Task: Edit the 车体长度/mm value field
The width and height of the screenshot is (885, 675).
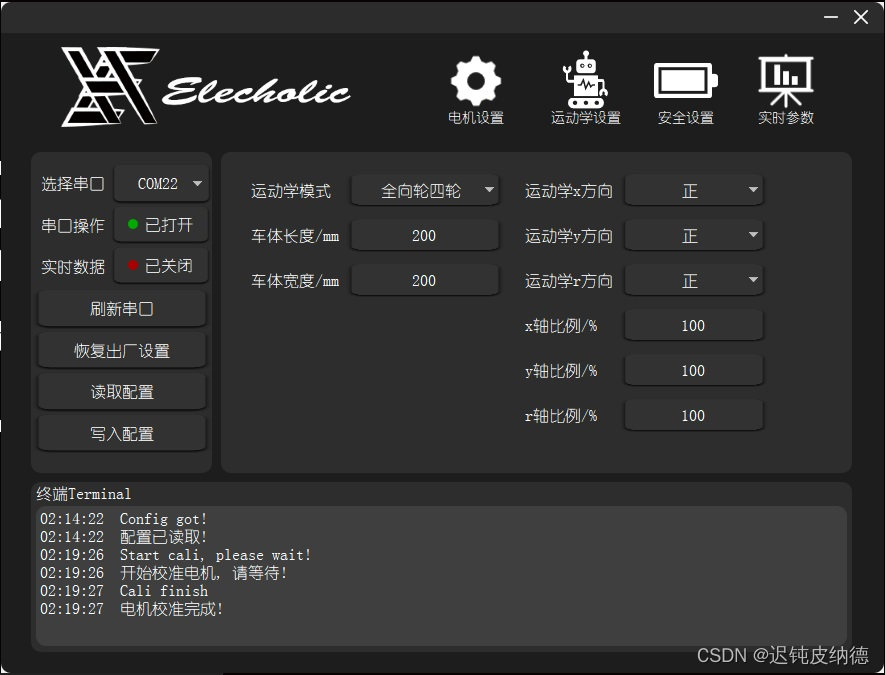Action: tap(425, 234)
